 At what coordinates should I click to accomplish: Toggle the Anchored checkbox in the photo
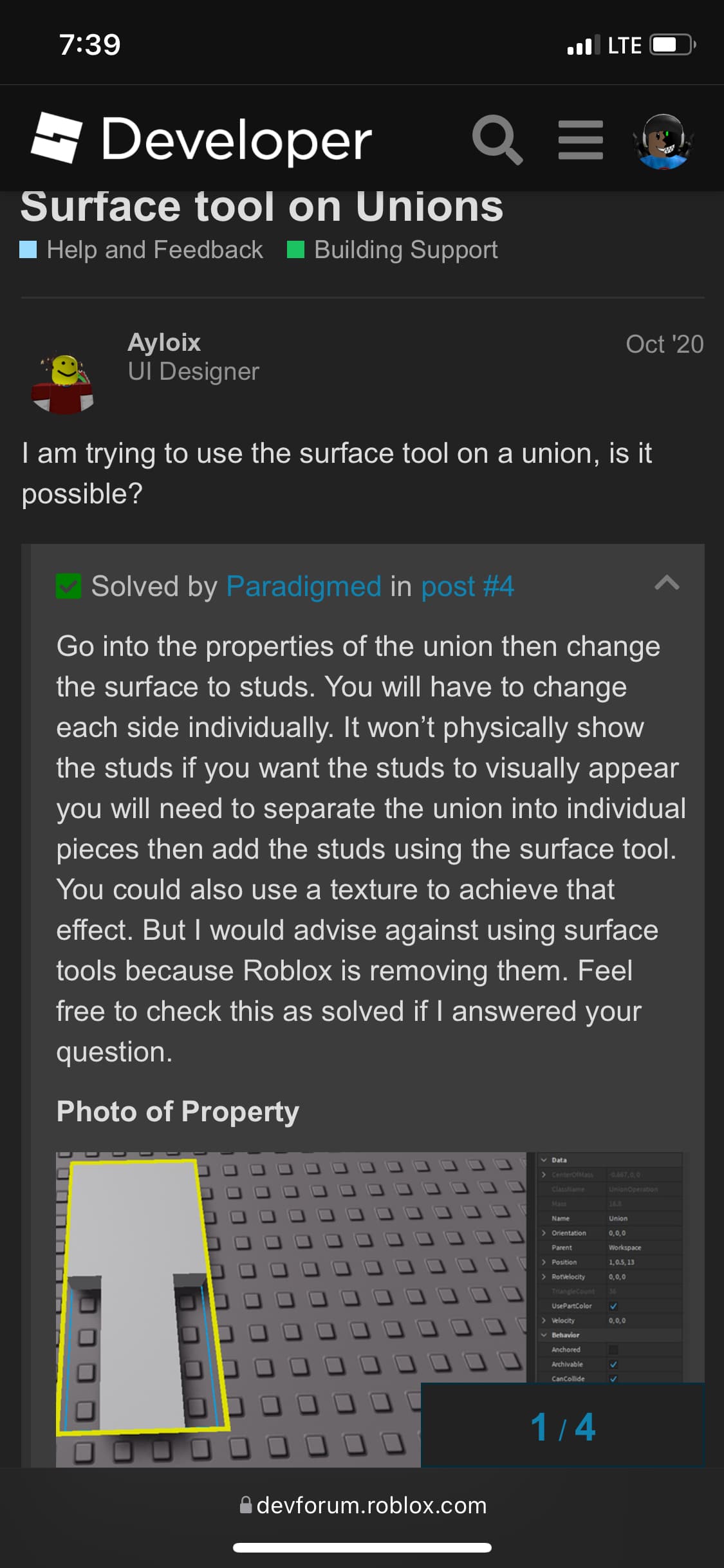(613, 1350)
